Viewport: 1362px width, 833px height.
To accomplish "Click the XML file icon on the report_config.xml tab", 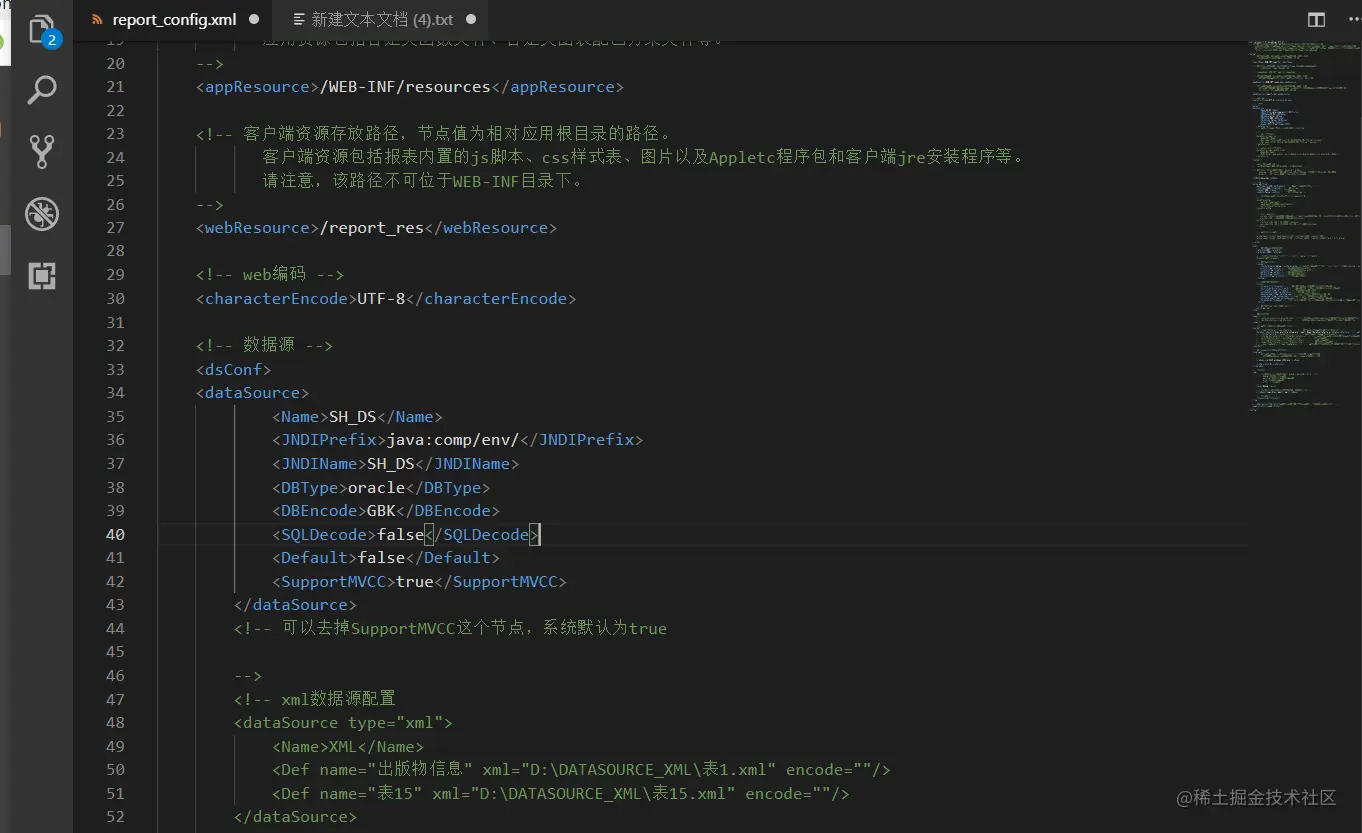I will (x=97, y=20).
